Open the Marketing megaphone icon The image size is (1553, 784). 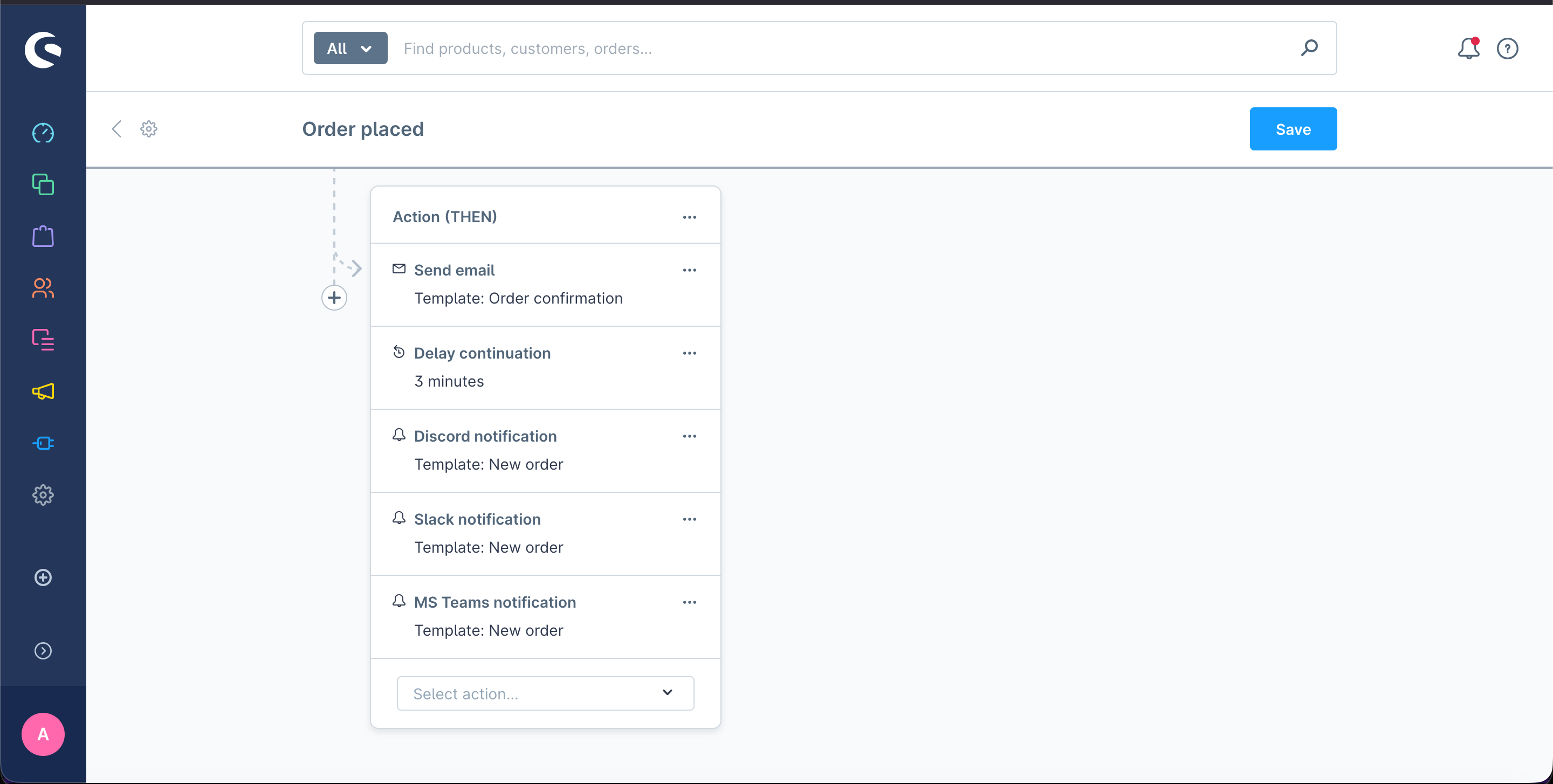click(x=43, y=391)
